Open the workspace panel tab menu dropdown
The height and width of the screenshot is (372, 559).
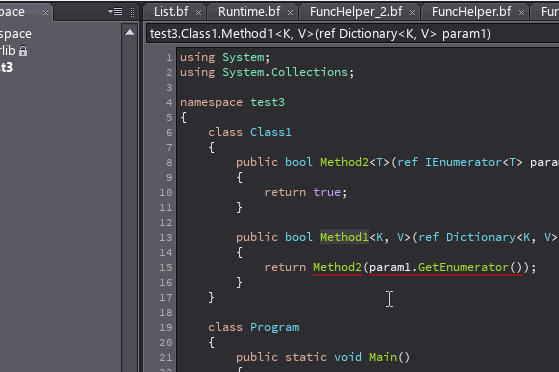pos(115,12)
